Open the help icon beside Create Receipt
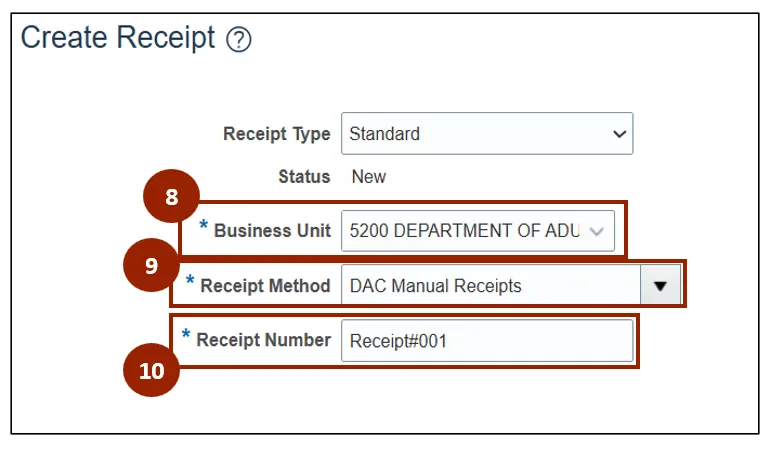The height and width of the screenshot is (449, 773). 239,40
